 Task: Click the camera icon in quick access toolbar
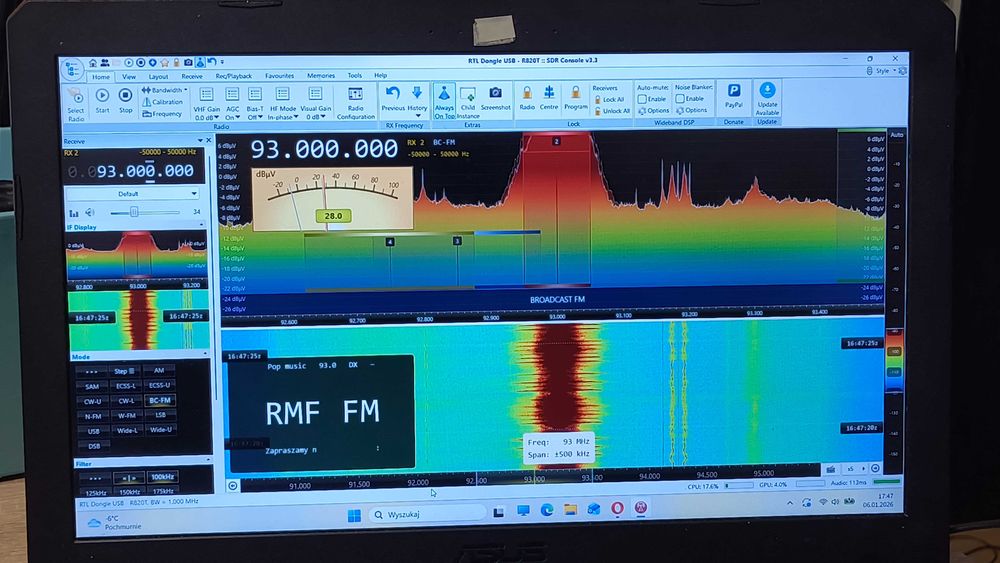(188, 62)
